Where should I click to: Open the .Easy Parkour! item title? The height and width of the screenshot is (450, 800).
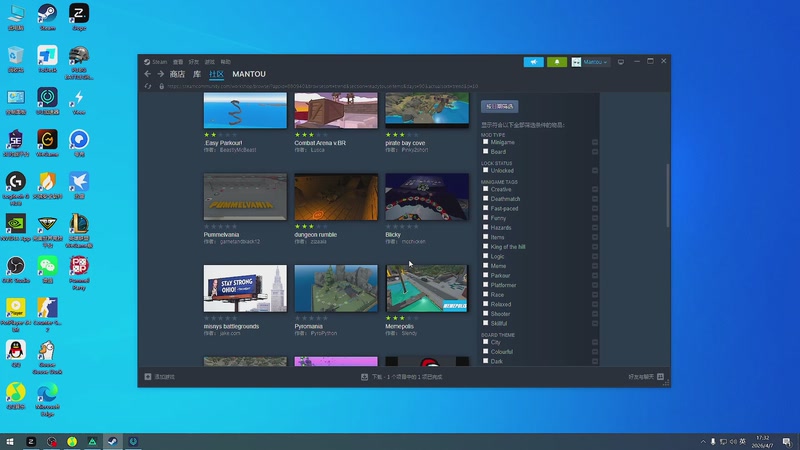(x=223, y=143)
